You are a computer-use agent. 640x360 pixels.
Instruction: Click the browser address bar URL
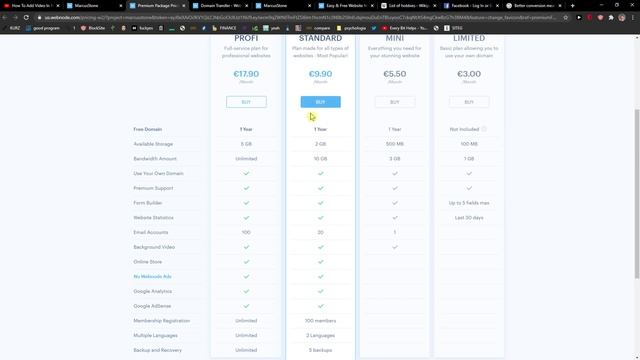click(300, 18)
